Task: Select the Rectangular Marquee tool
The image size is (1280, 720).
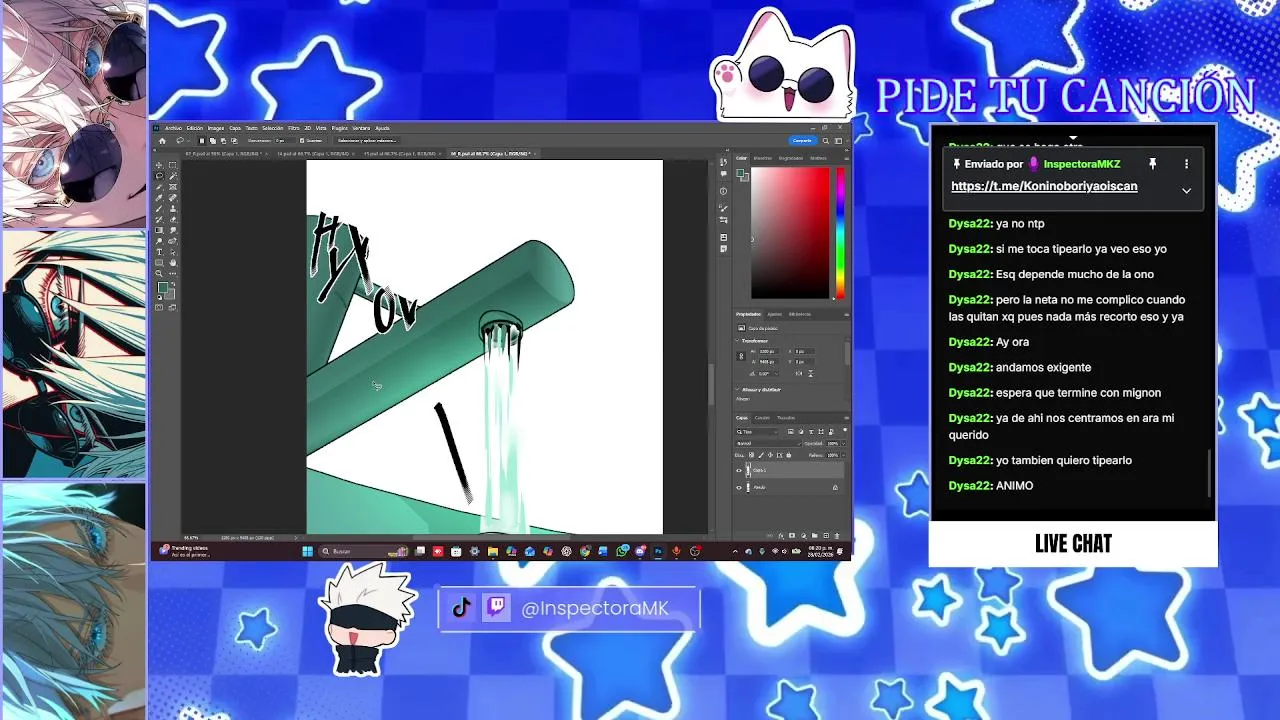Action: click(173, 165)
